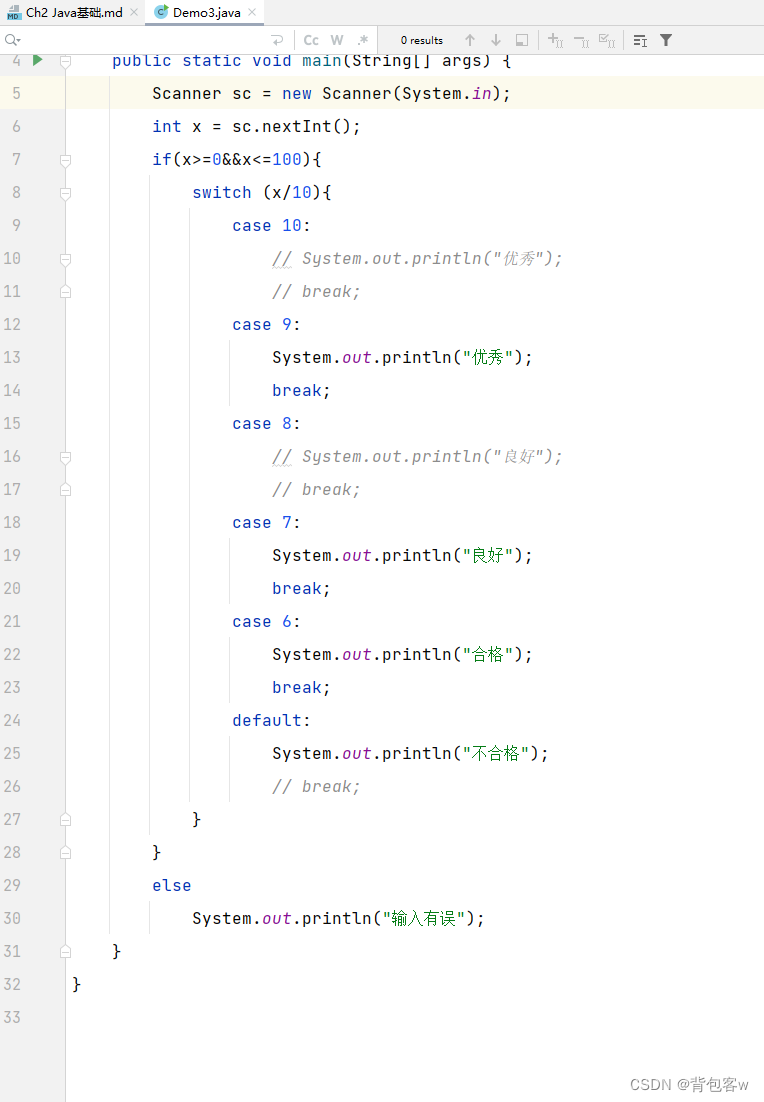Open search results in Find window
This screenshot has width=764, height=1102.
[522, 40]
